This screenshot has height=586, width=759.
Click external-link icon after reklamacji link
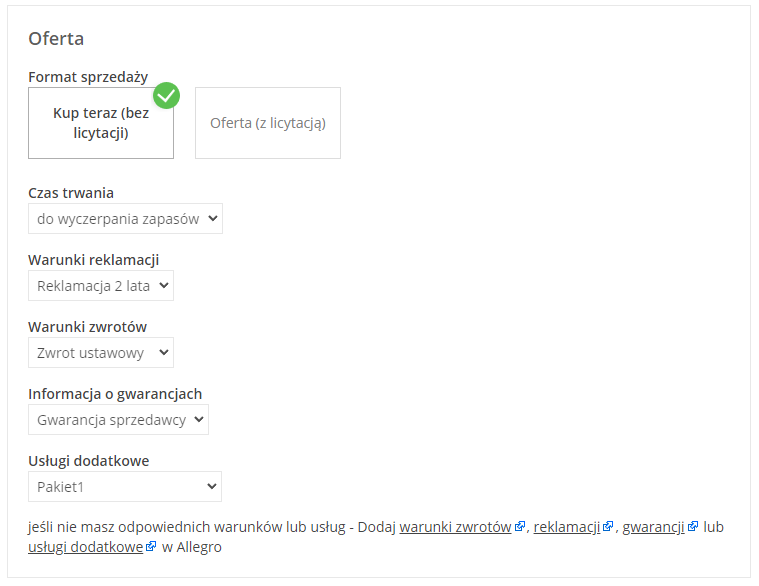[x=608, y=527]
